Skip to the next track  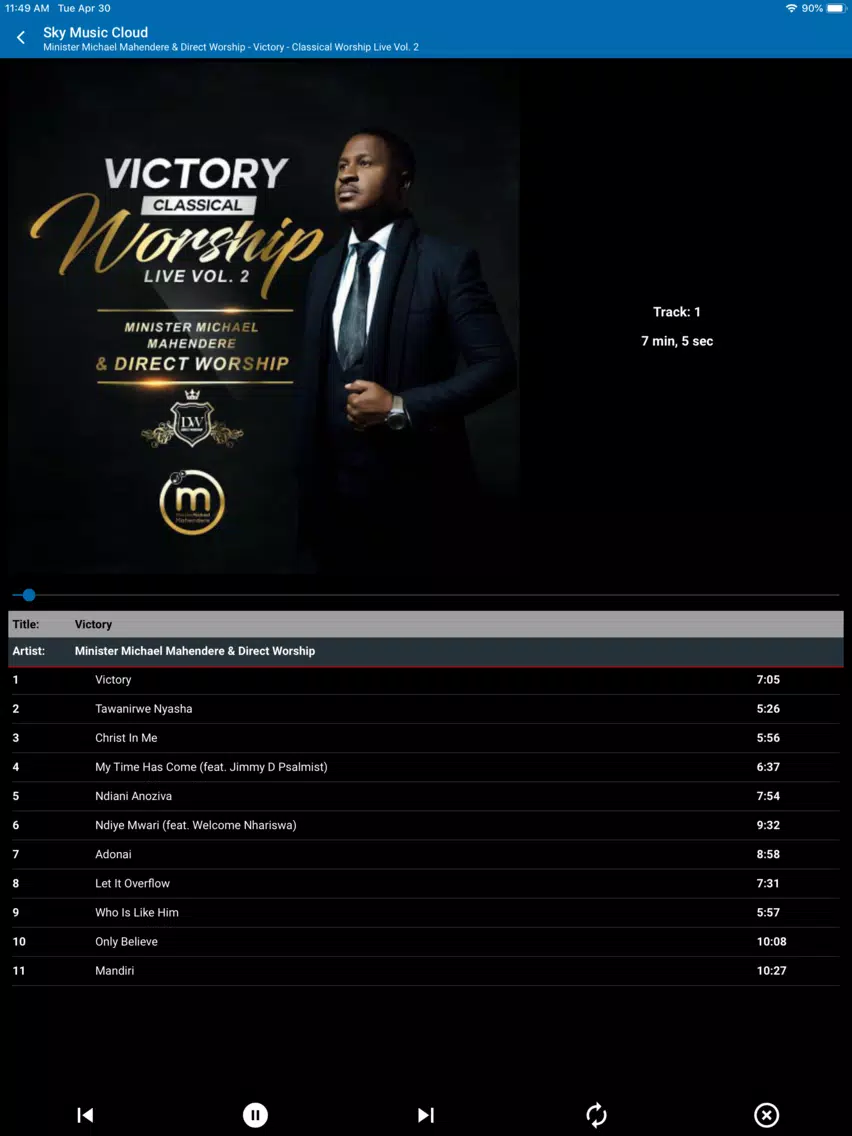pos(426,1115)
